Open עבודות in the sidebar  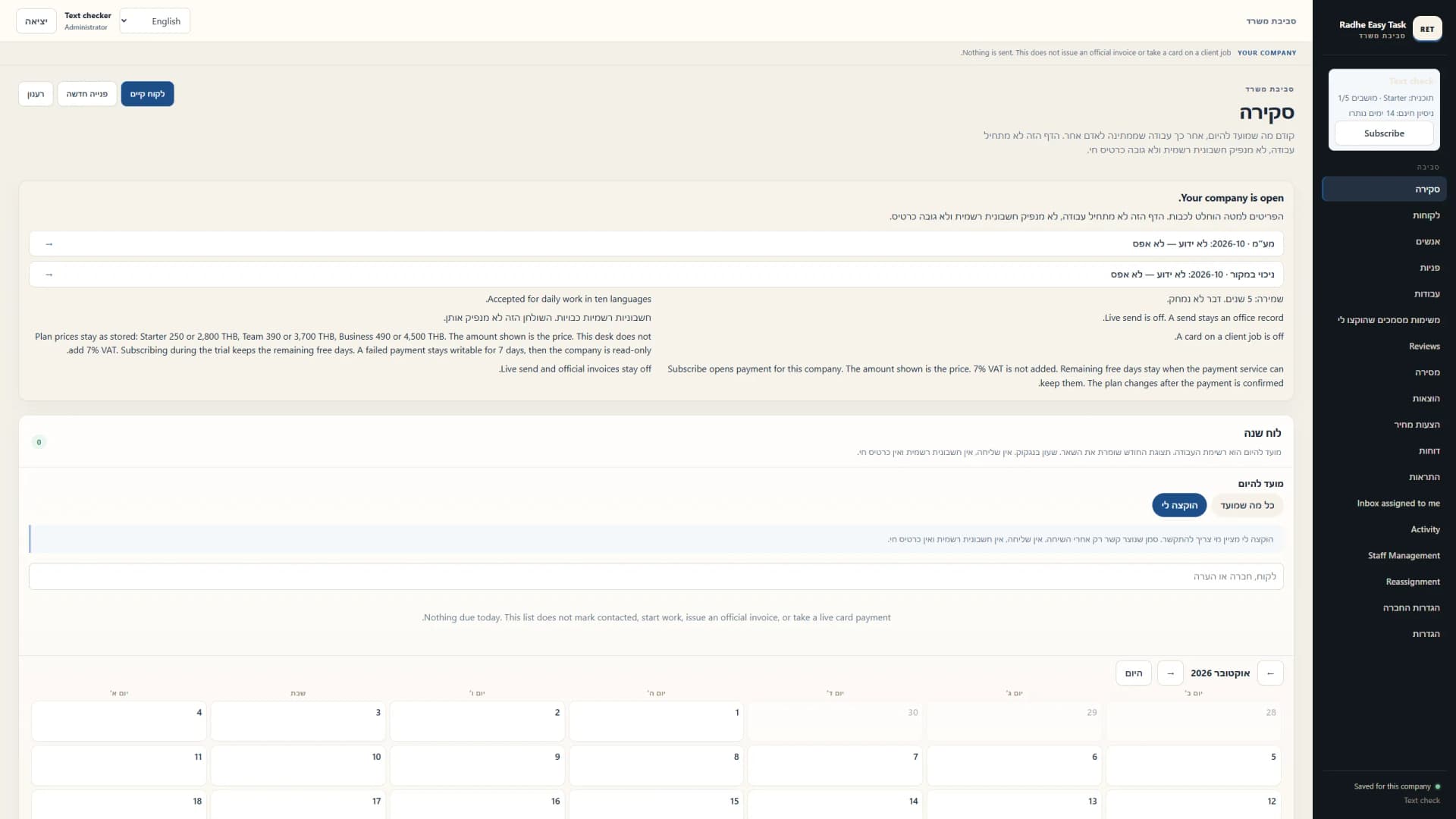(1384, 294)
